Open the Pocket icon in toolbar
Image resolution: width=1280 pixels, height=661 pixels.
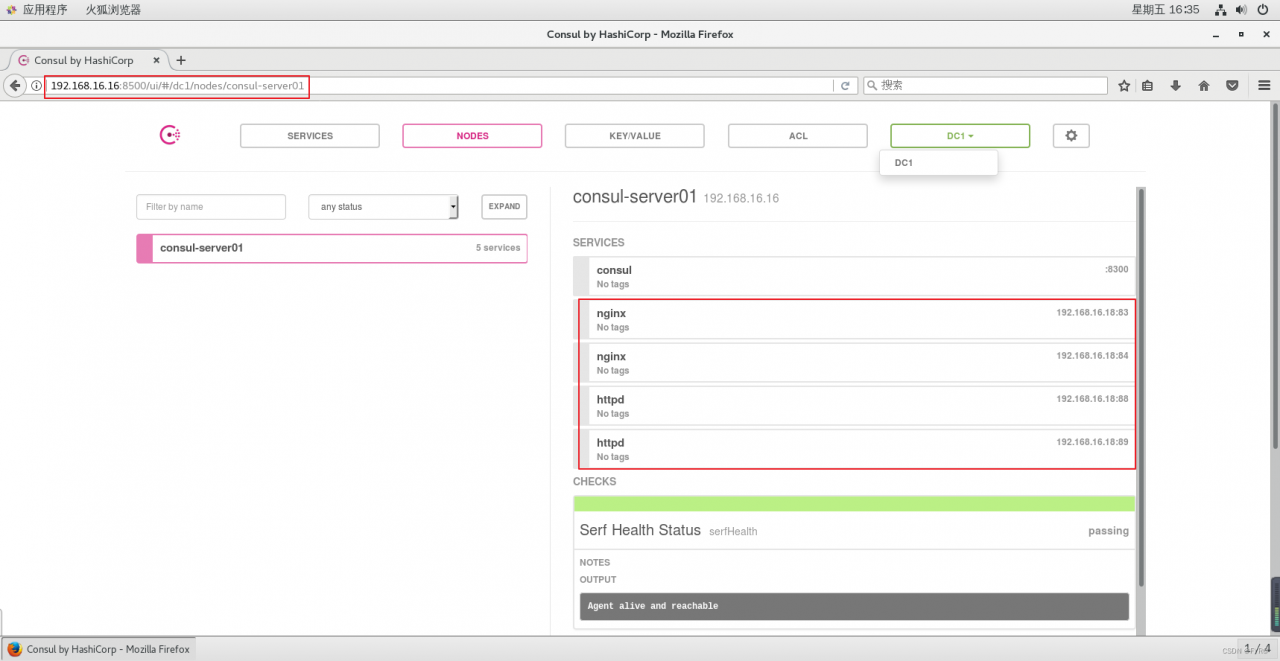click(x=1232, y=86)
